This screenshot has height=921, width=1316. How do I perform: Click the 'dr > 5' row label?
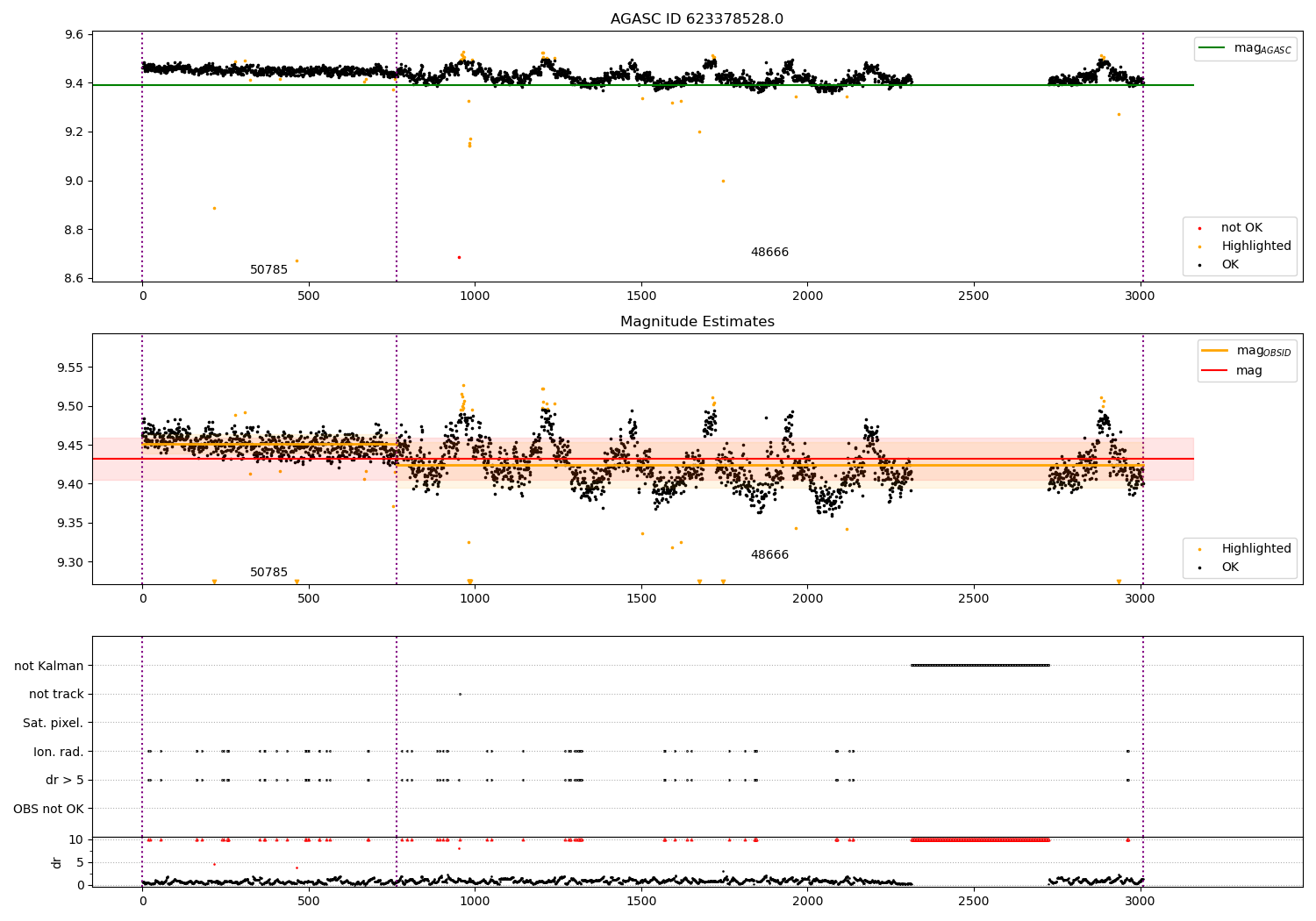tap(65, 780)
